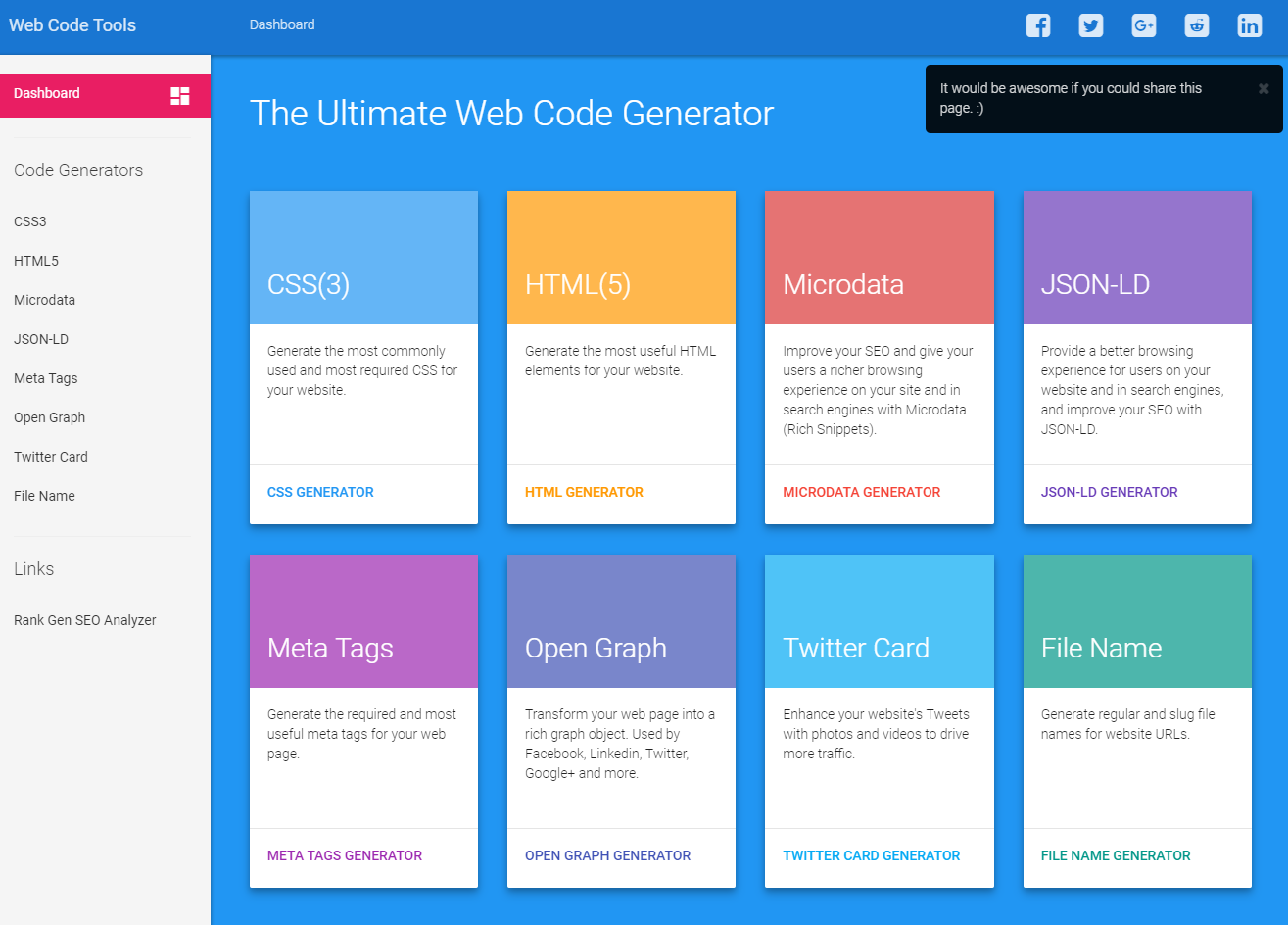1288x925 pixels.
Task: Open the Twitter Card Generator
Action: 871,855
